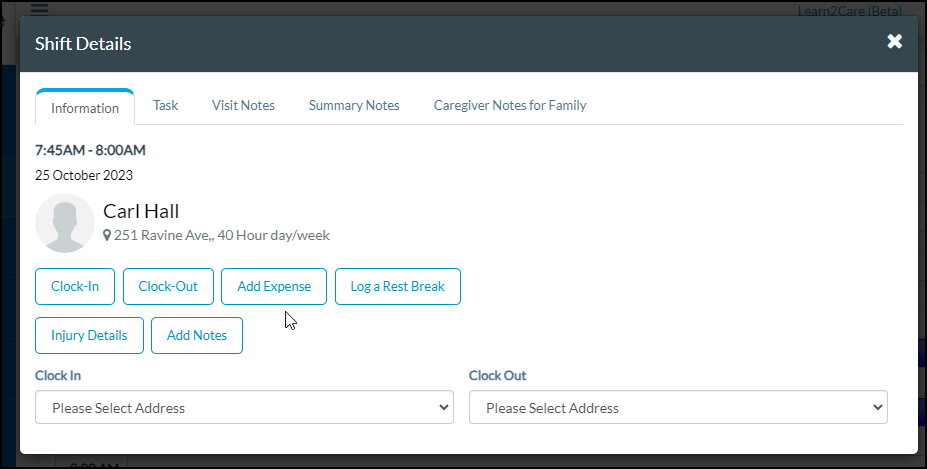The width and height of the screenshot is (927, 469).
Task: Click the Clock-Out button
Action: pyautogui.click(x=168, y=286)
